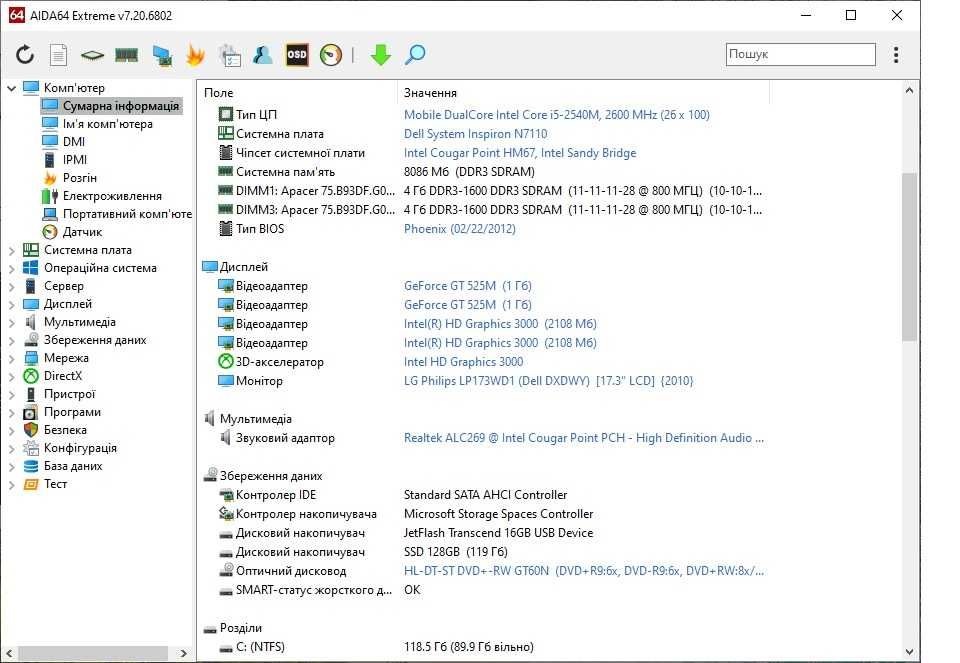Open the three-dot options menu
This screenshot has width=960, height=663.
click(x=896, y=55)
